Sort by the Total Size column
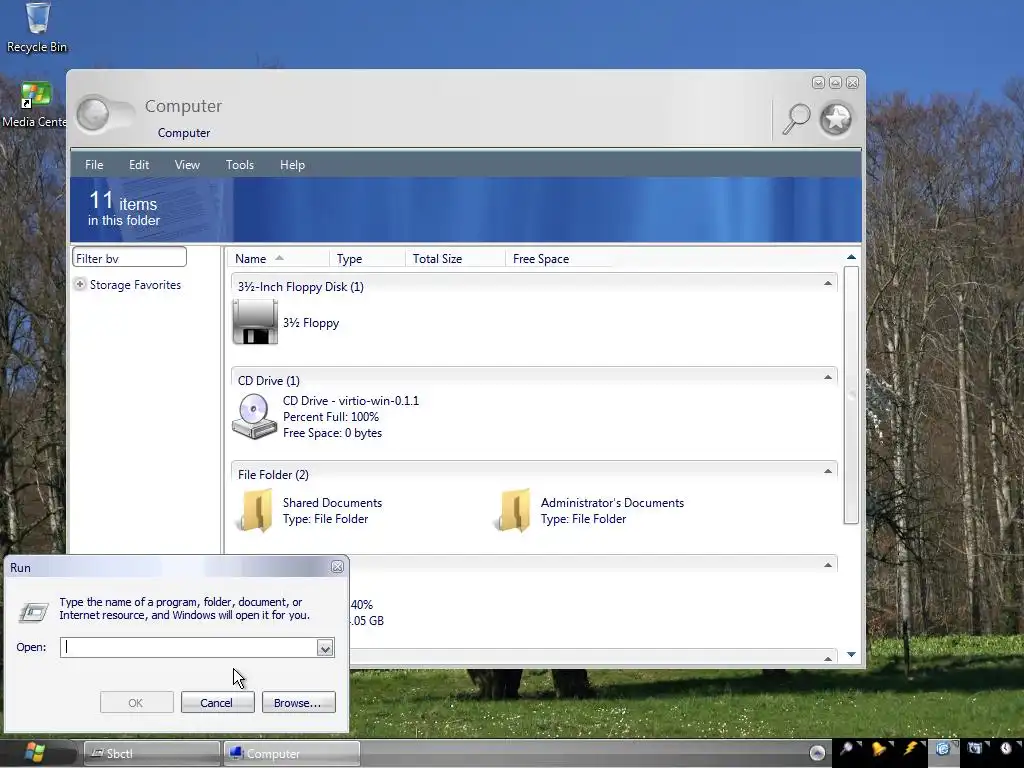 455,259
